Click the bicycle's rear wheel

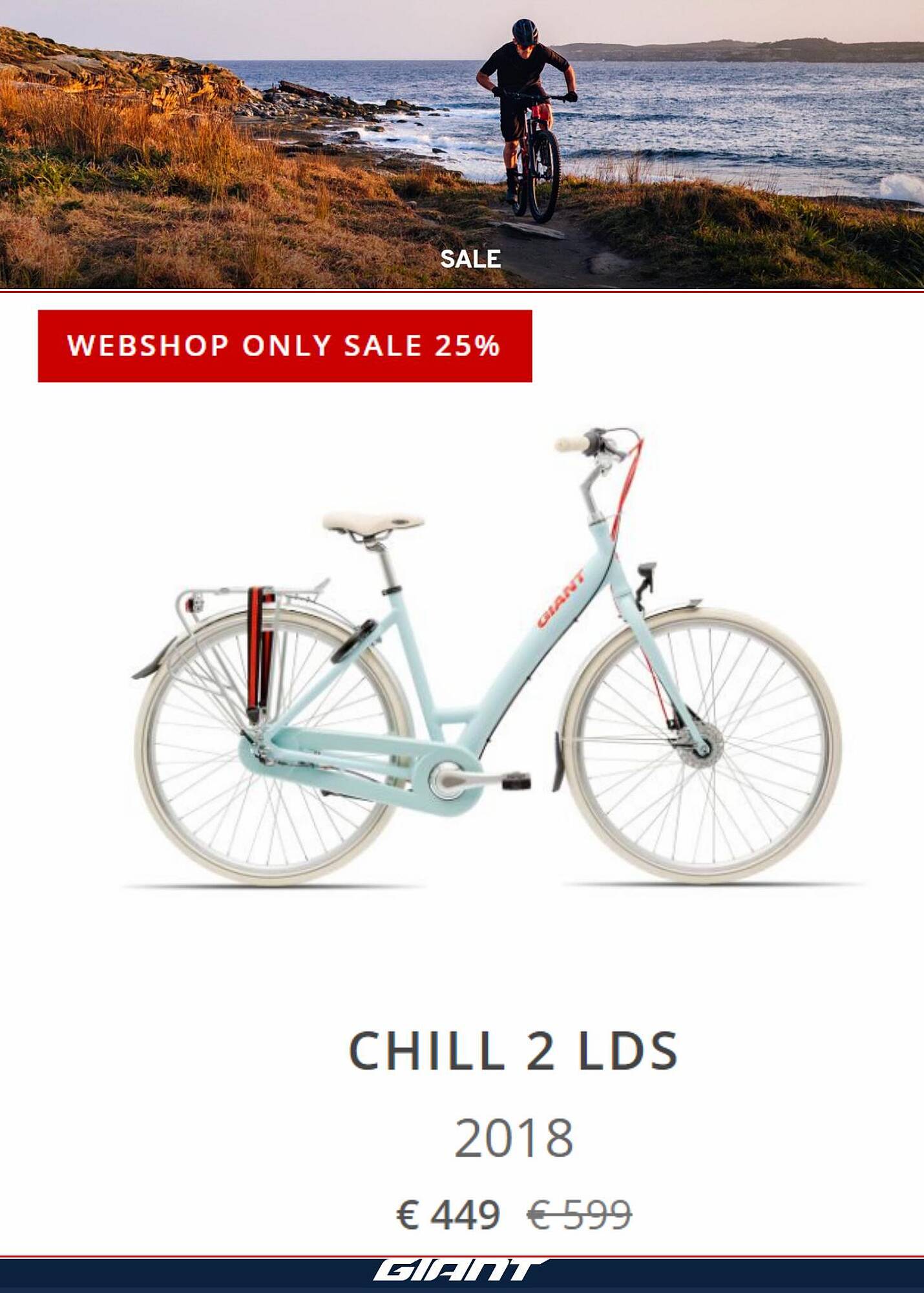pyautogui.click(x=274, y=747)
